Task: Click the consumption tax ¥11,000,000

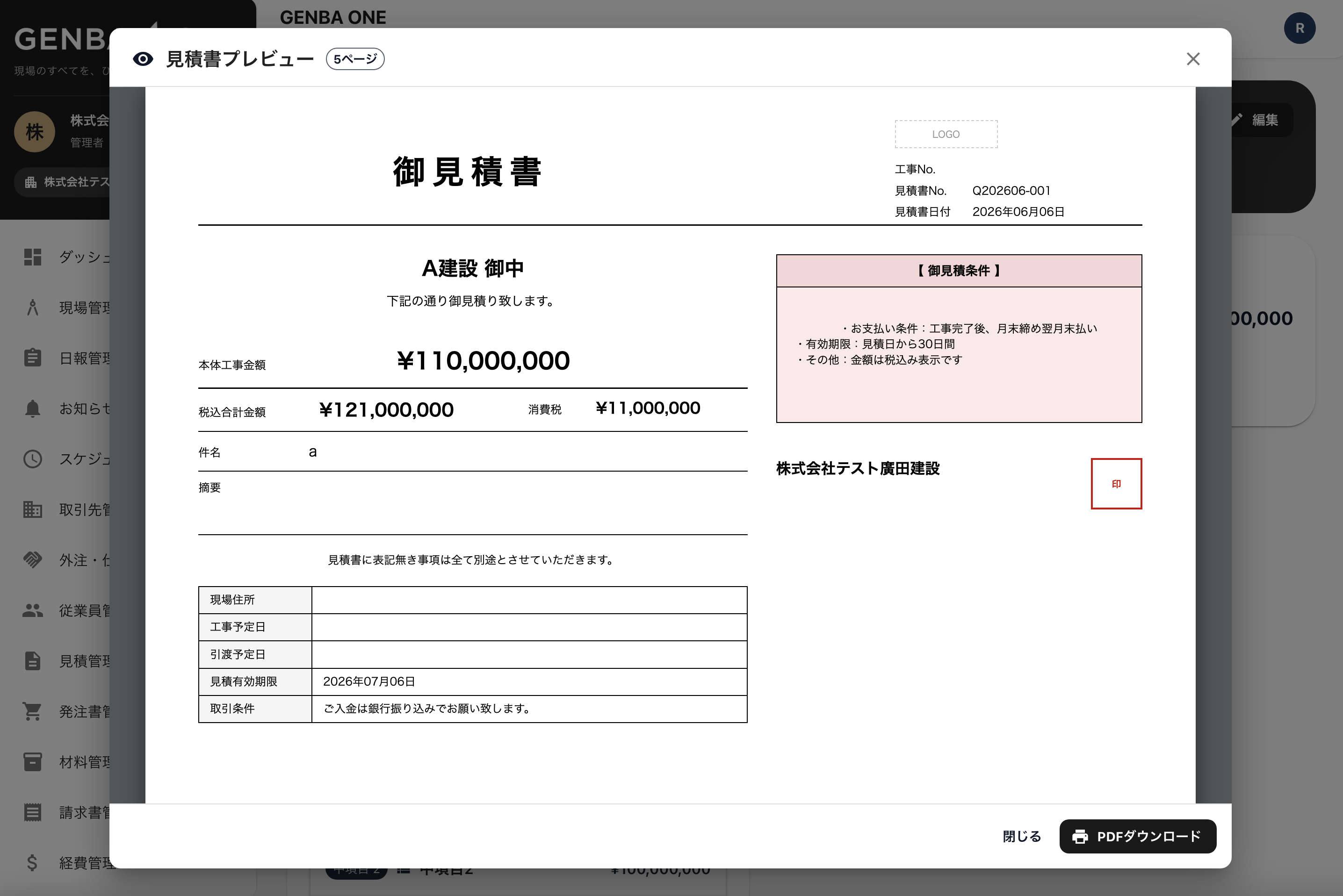Action: click(x=647, y=408)
